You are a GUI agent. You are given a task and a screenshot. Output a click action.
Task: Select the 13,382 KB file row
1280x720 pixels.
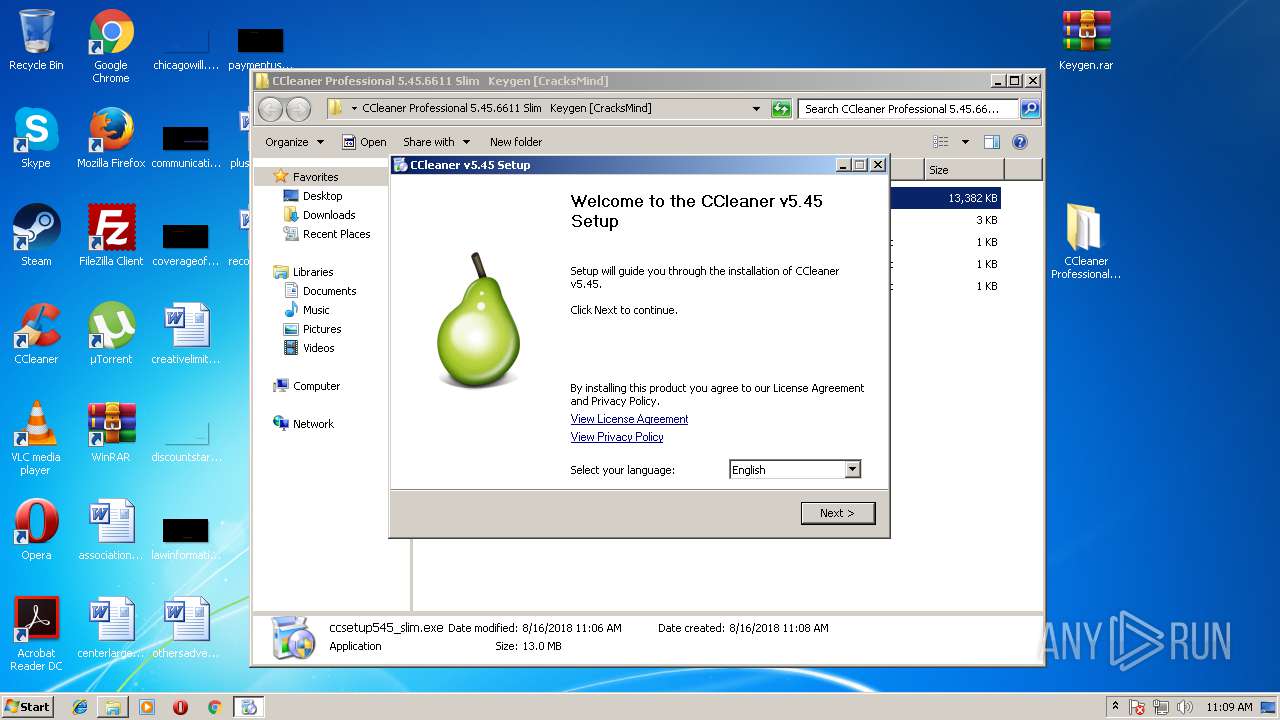click(x=944, y=198)
